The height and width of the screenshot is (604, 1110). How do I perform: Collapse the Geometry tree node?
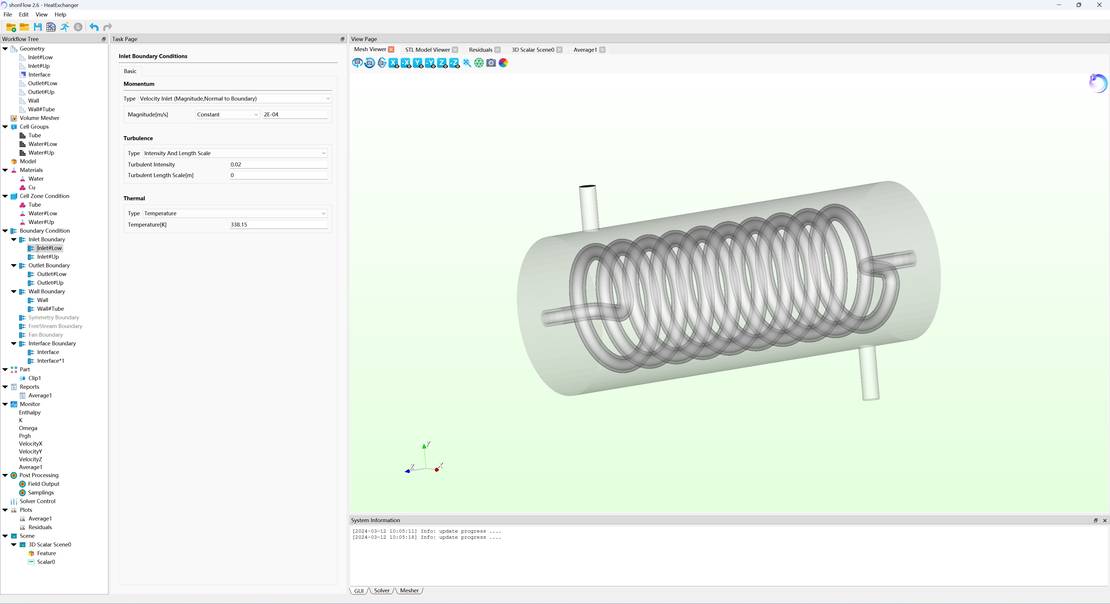(x=5, y=49)
